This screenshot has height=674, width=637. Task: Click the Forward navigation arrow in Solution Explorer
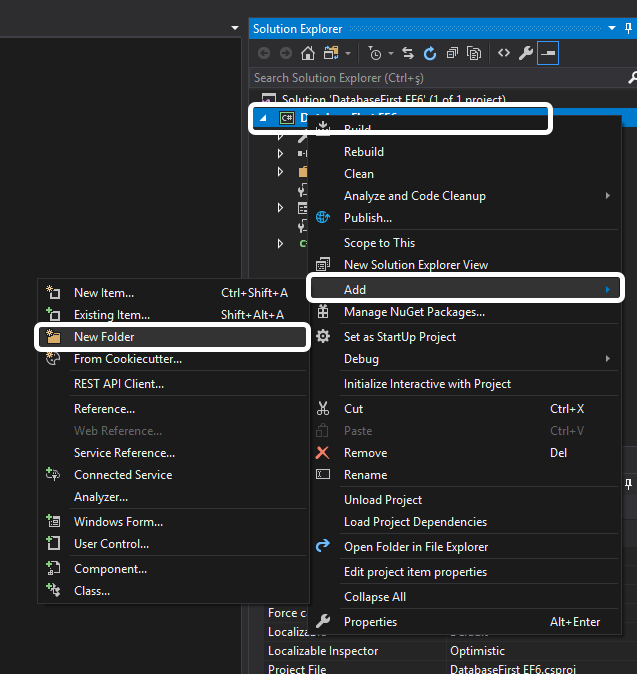[x=286, y=53]
